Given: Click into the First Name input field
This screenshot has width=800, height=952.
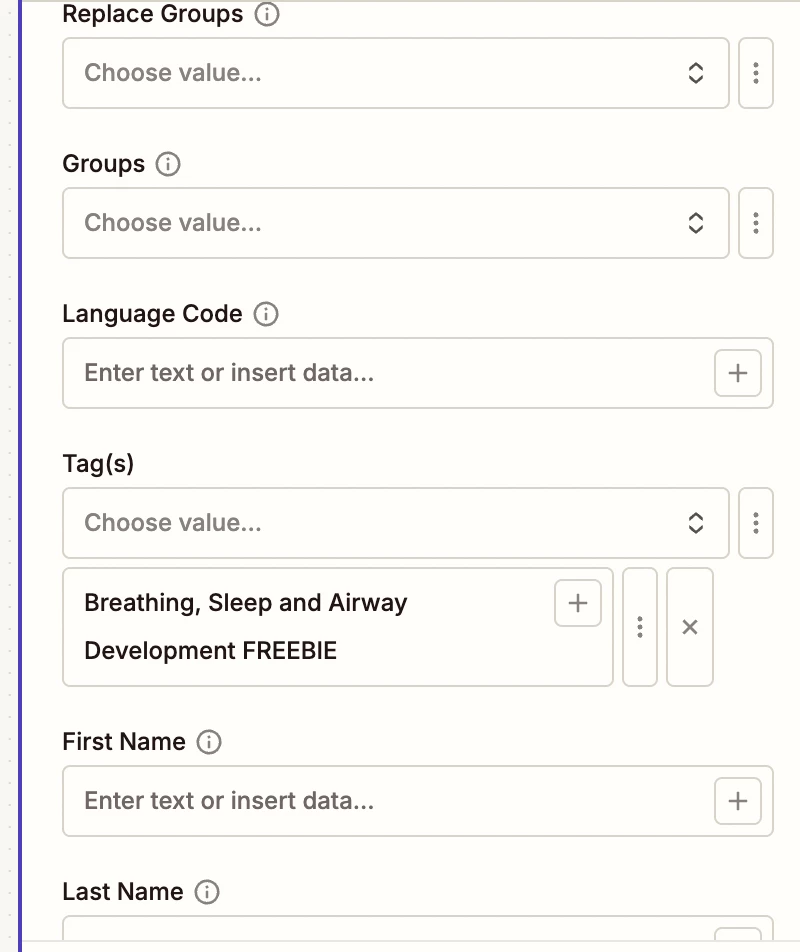Looking at the screenshot, I should click(385, 801).
